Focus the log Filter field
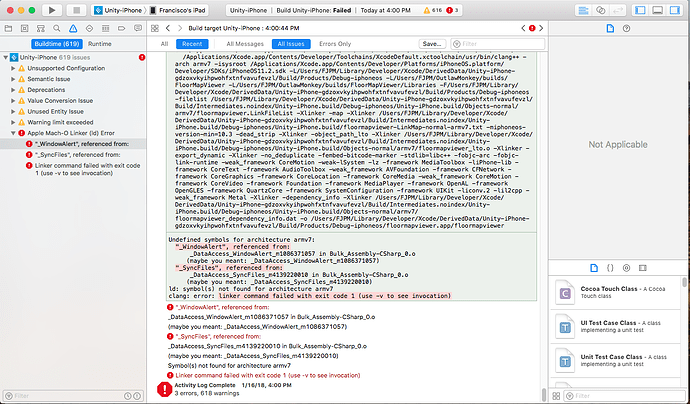The height and width of the screenshot is (404, 690). (x=498, y=44)
